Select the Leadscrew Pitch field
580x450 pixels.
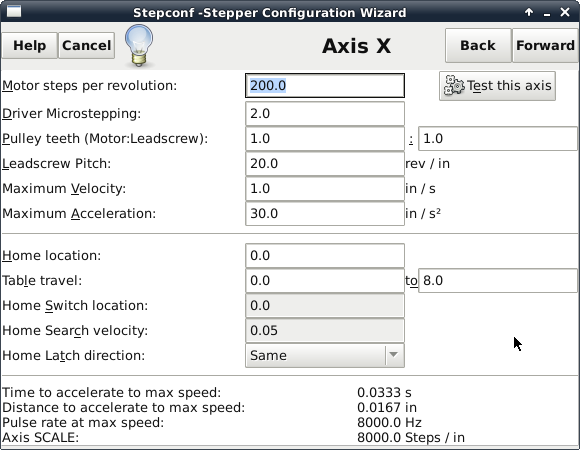click(325, 163)
